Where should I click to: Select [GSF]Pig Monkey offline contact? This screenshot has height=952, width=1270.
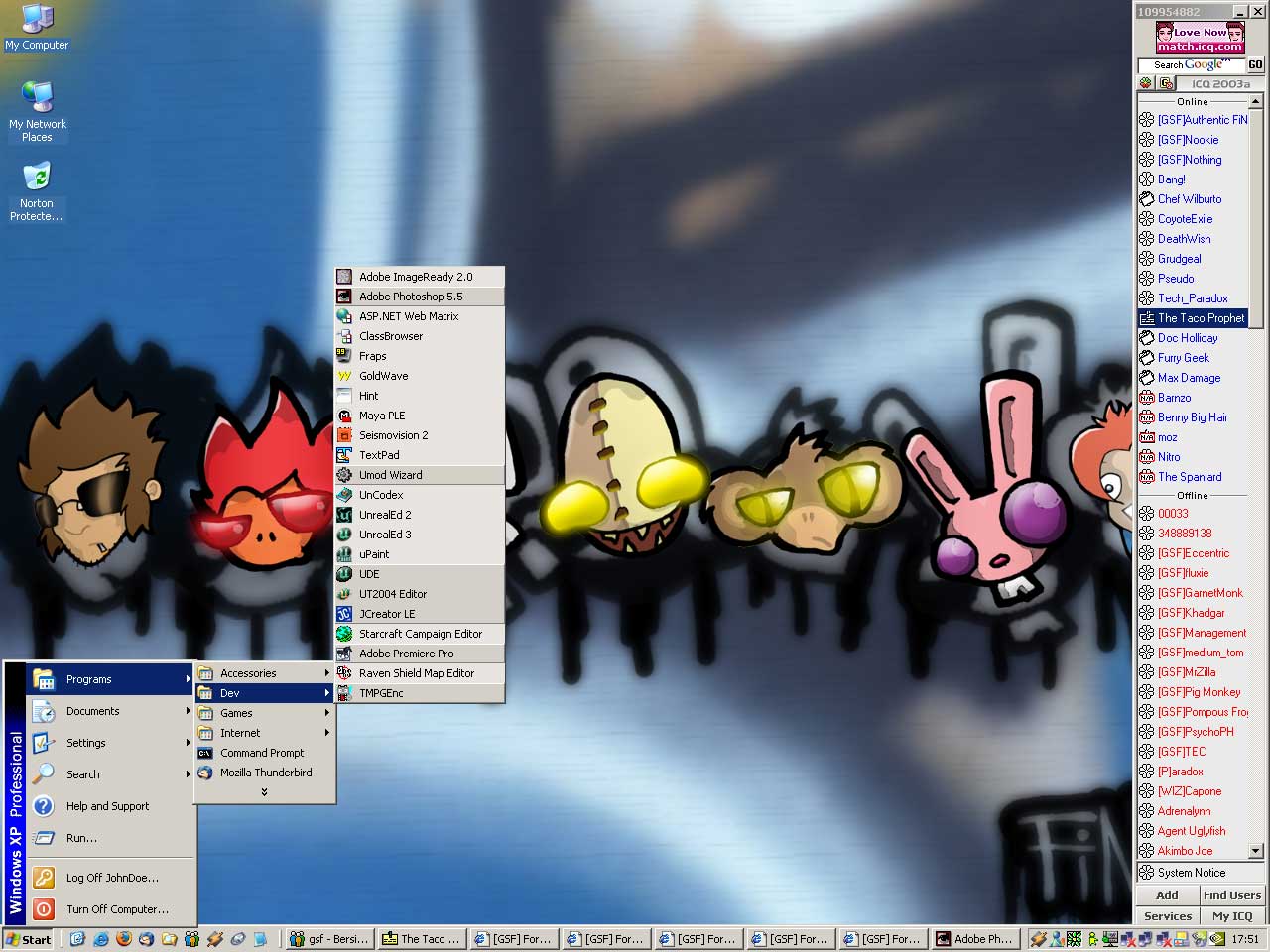(x=1192, y=692)
